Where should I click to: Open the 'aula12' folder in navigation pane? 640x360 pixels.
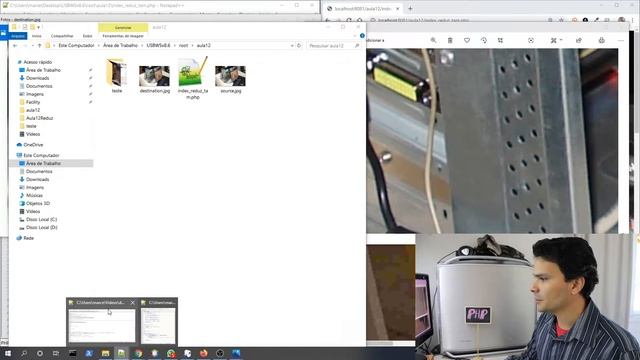pyautogui.click(x=33, y=110)
